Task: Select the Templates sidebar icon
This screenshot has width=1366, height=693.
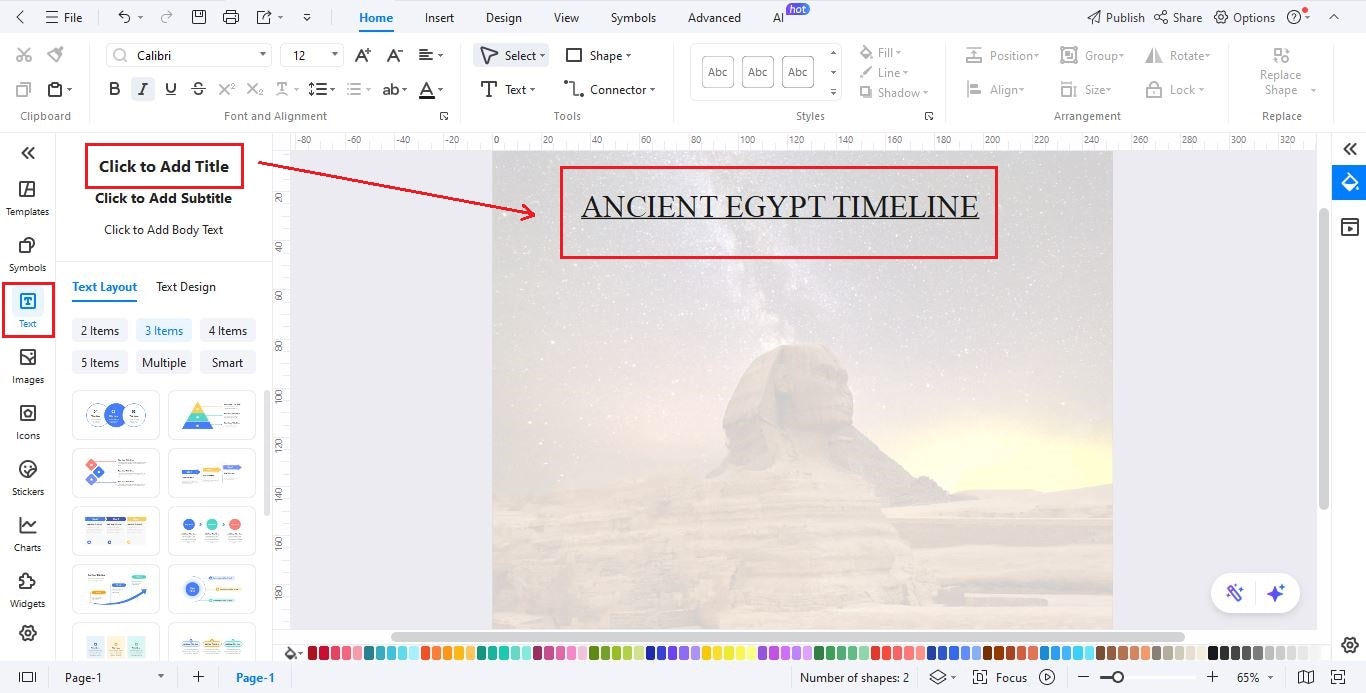Action: (27, 196)
